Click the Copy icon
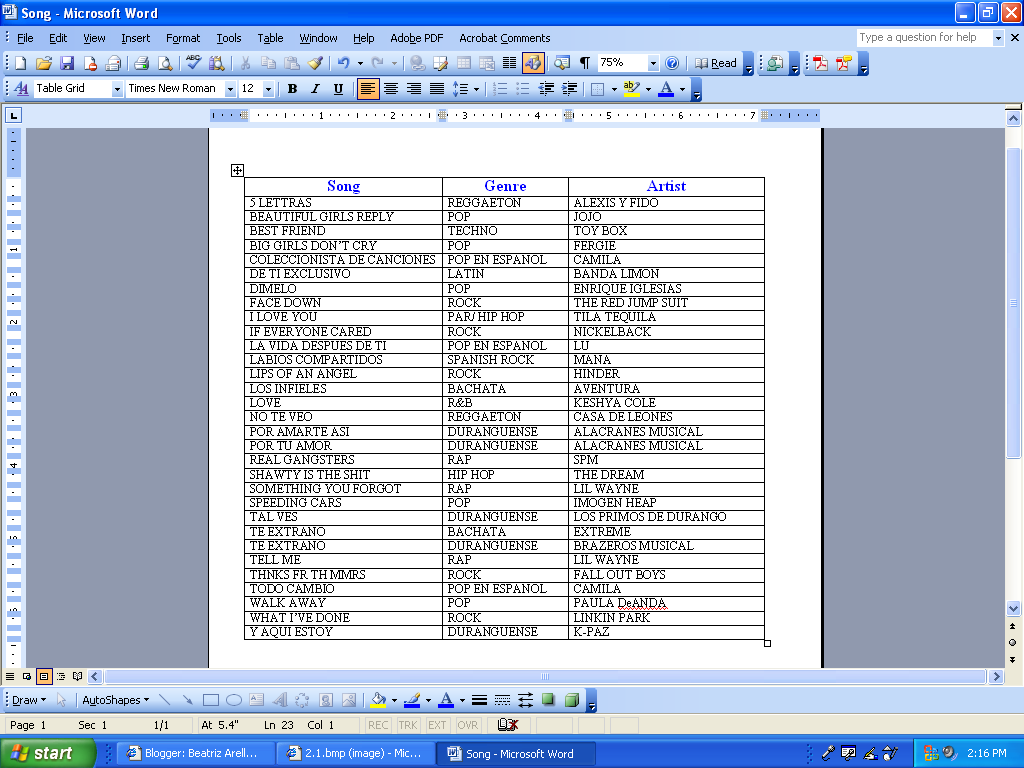The image size is (1024, 768). [268, 63]
